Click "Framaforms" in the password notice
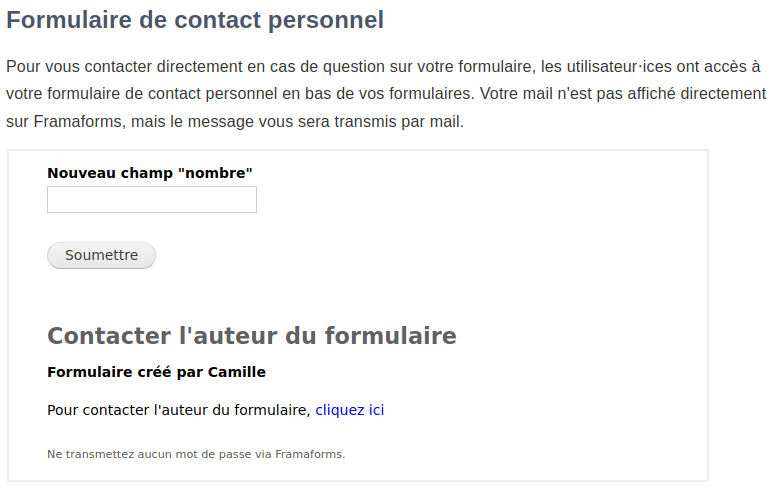This screenshot has width=776, height=490. (309, 454)
